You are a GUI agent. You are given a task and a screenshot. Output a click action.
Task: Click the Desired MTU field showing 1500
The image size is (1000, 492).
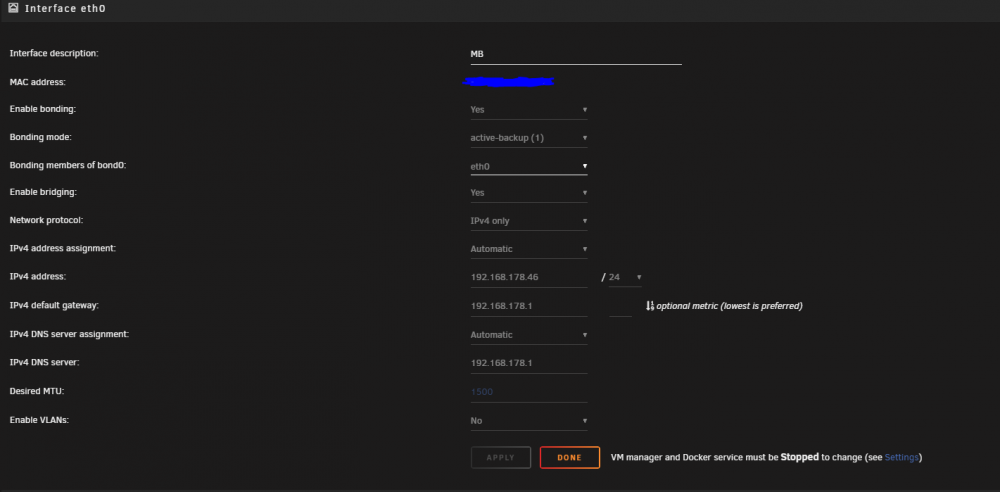pyautogui.click(x=529, y=392)
